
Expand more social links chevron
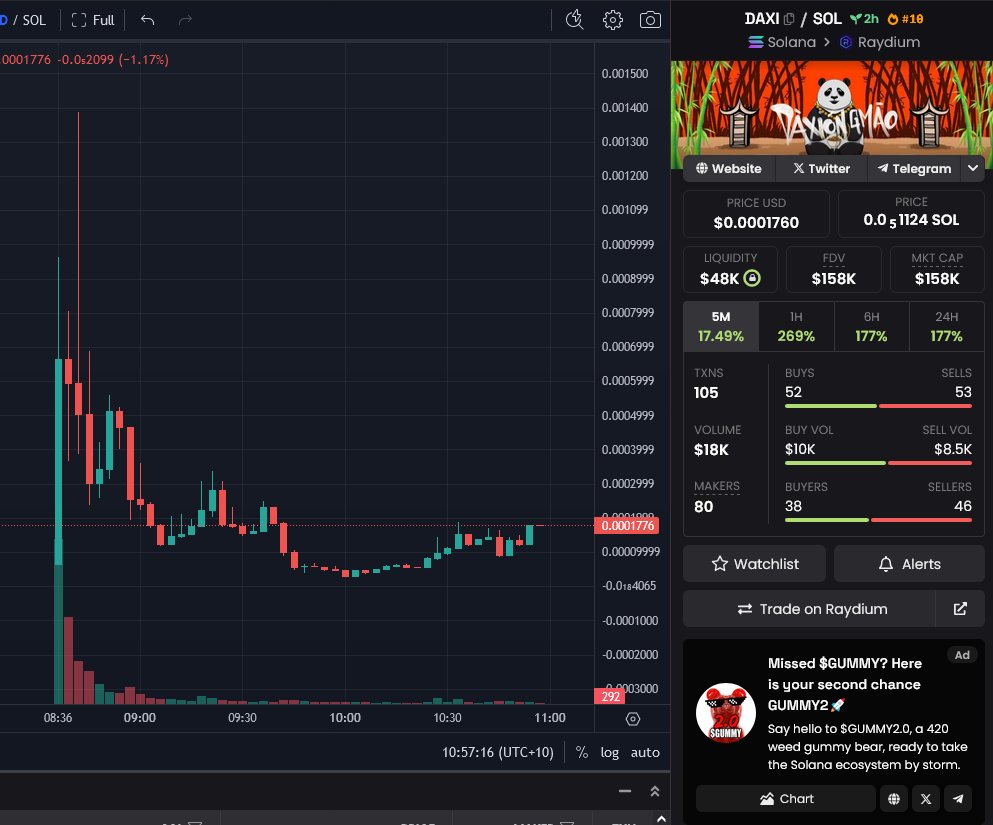(x=973, y=168)
